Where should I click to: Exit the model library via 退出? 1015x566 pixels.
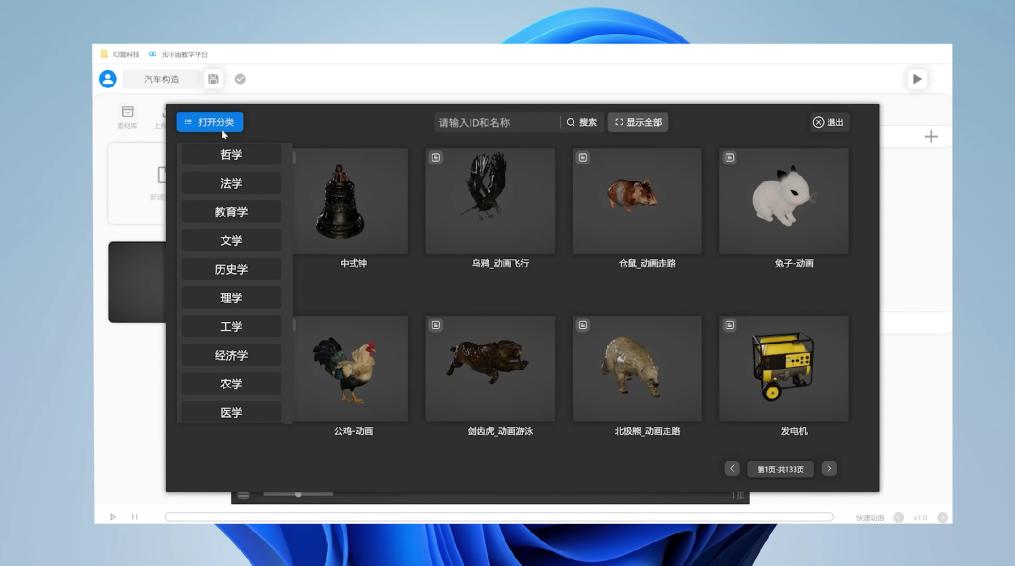829,122
